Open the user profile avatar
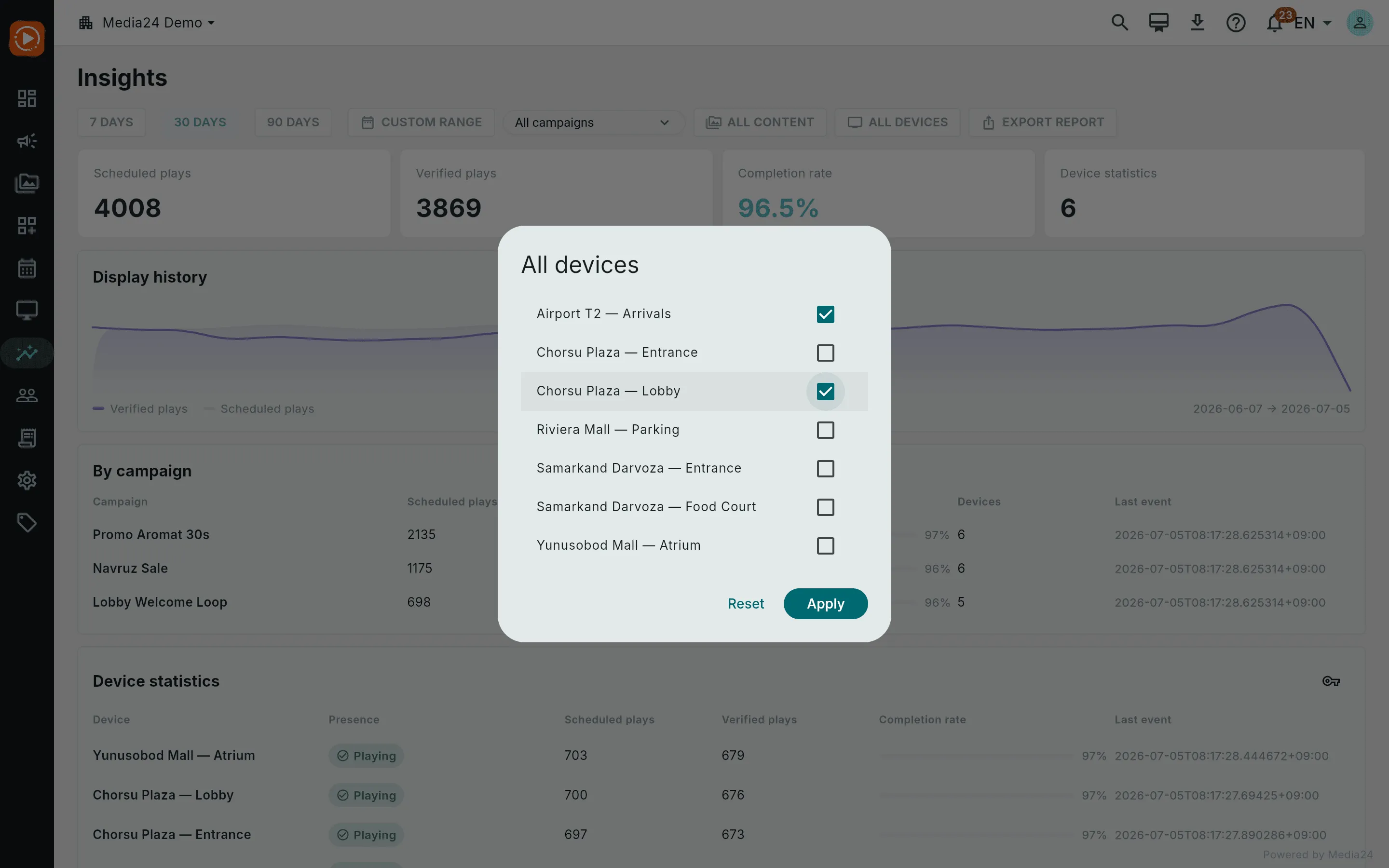This screenshot has height=868, width=1389. click(x=1360, y=23)
